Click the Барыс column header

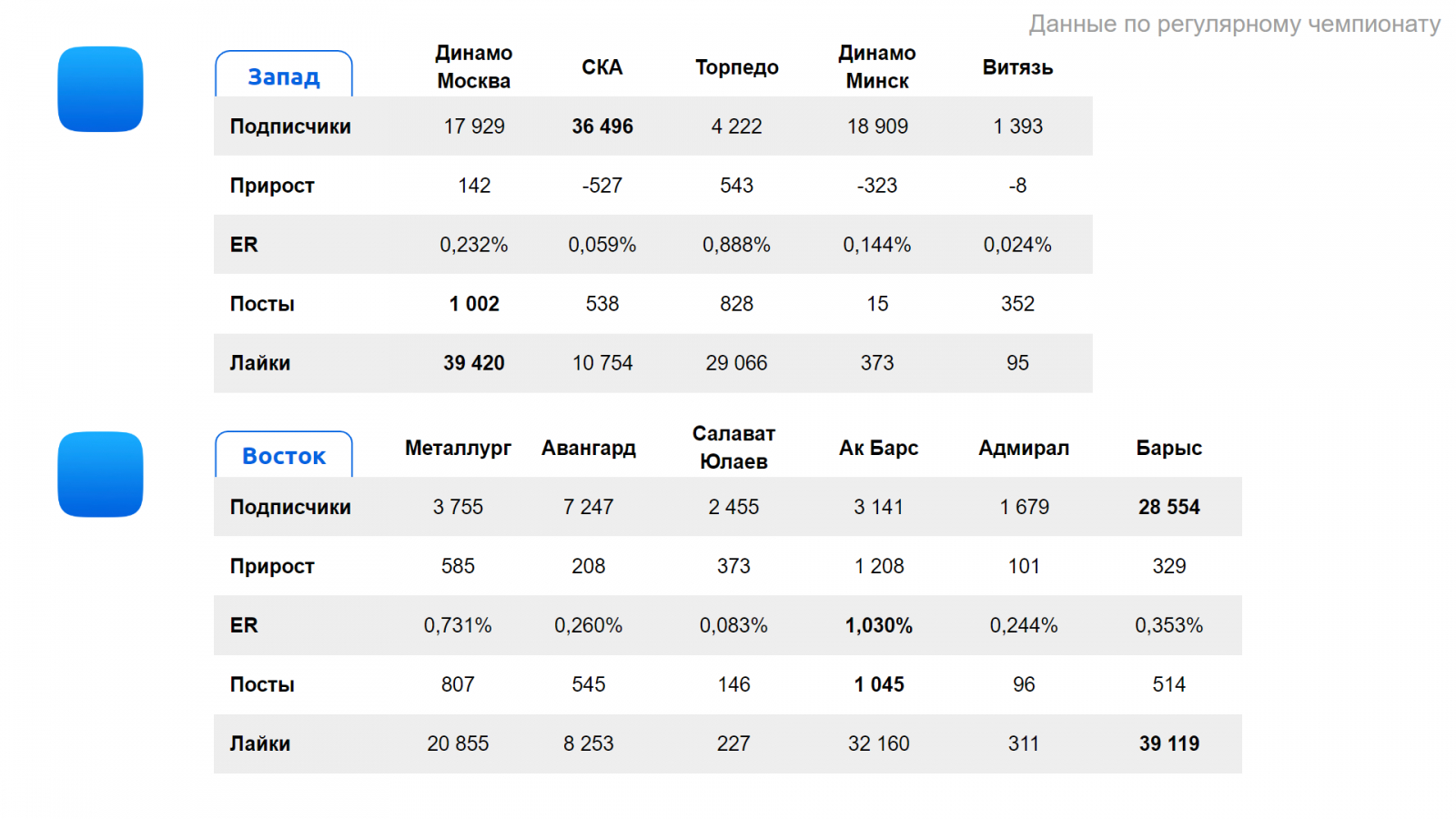[x=1168, y=448]
